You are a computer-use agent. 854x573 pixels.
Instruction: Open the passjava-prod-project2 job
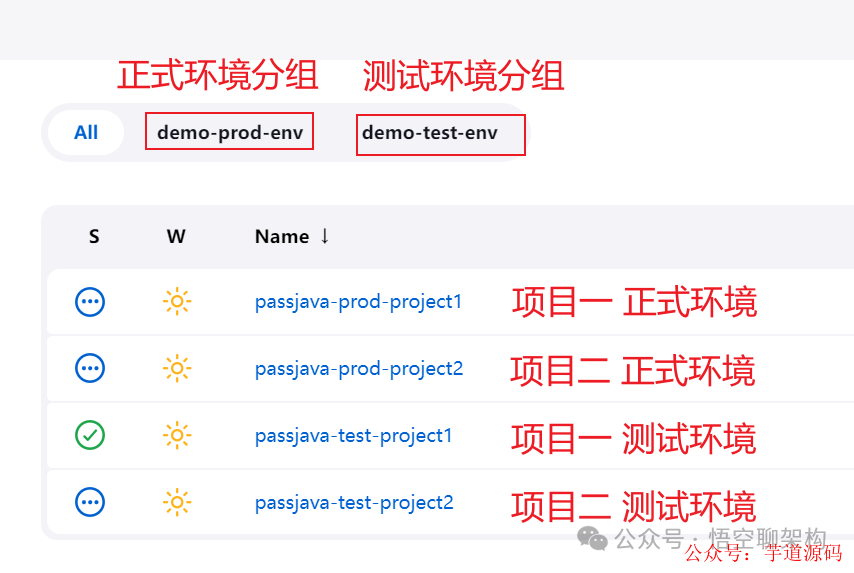click(x=359, y=369)
